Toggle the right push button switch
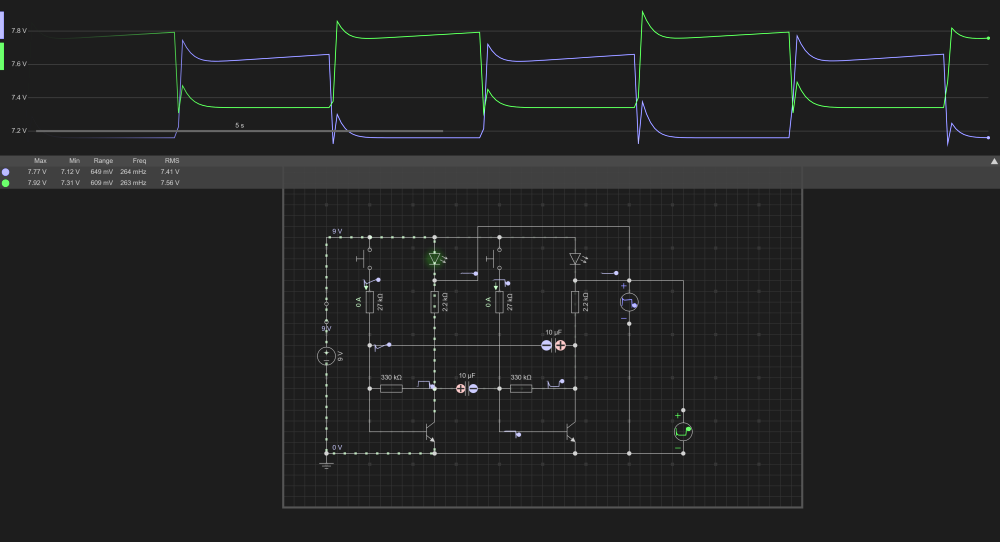 pyautogui.click(x=493, y=261)
